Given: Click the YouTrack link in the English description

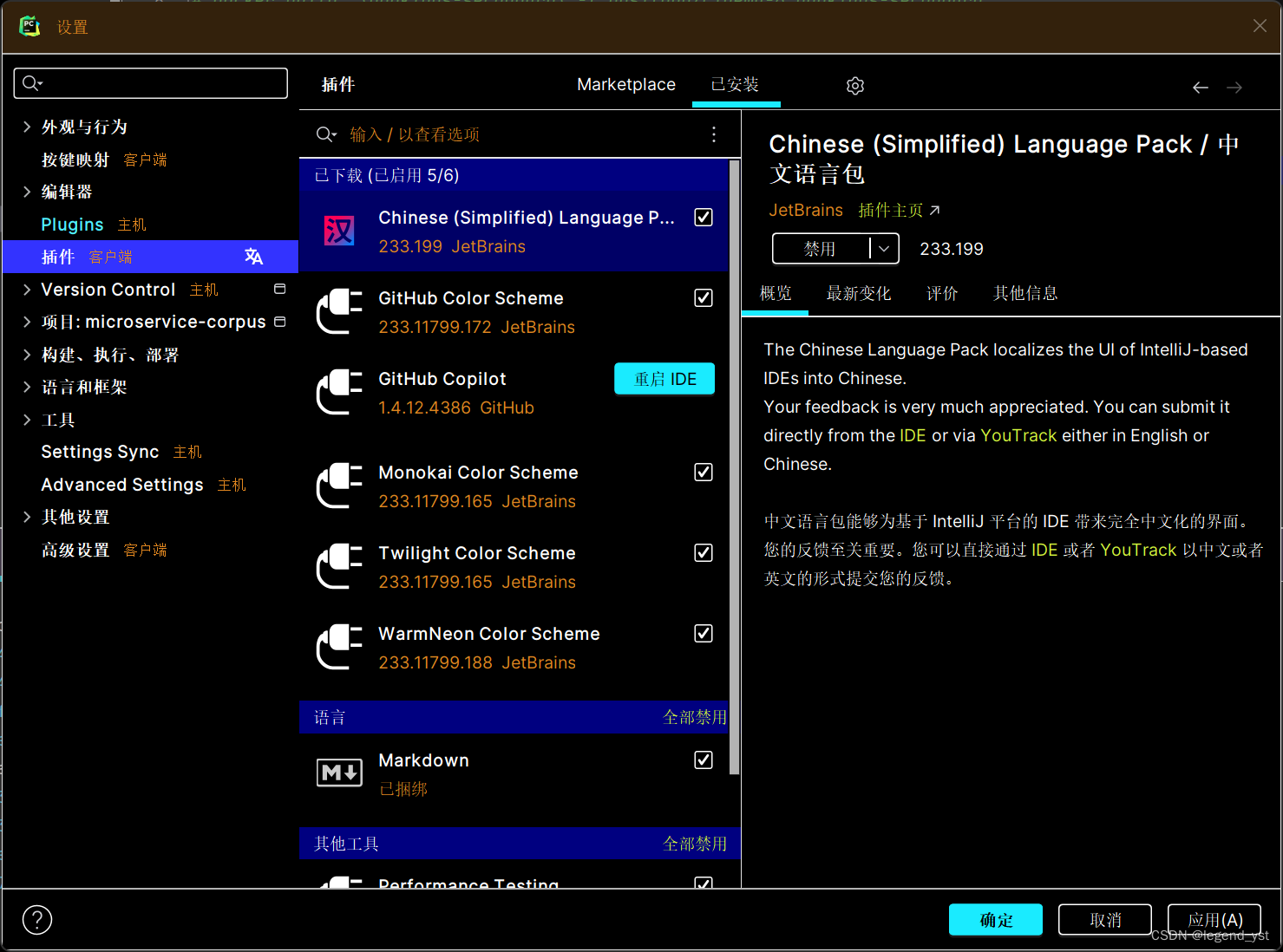Looking at the screenshot, I should point(1018,435).
